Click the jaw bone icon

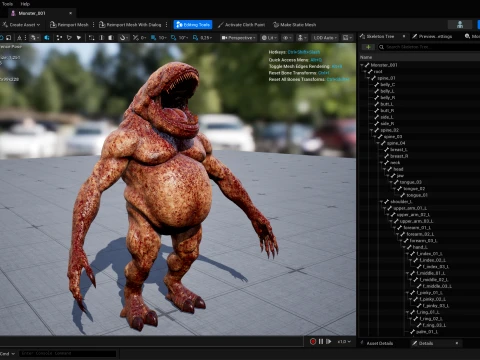click(x=393, y=176)
